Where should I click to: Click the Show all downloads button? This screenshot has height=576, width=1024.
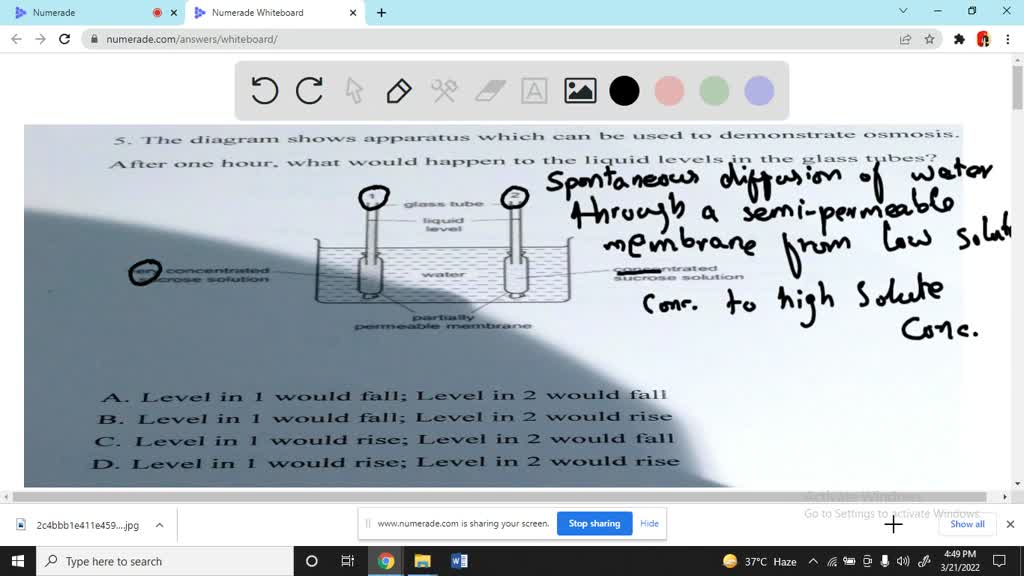pyautogui.click(x=966, y=523)
